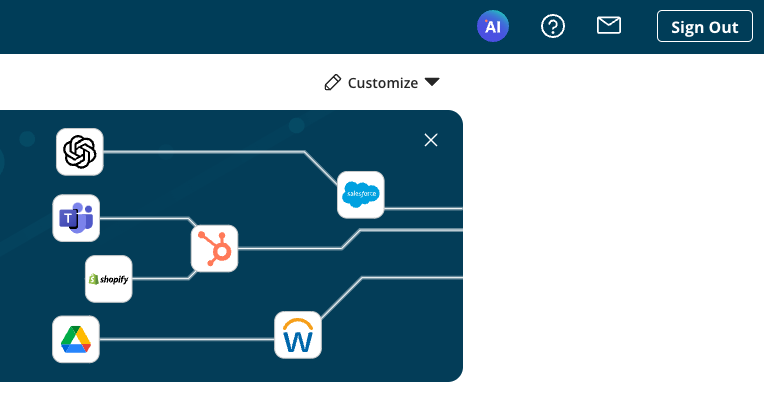Click the Workday W logo tile
The height and width of the screenshot is (403, 764).
click(x=298, y=335)
